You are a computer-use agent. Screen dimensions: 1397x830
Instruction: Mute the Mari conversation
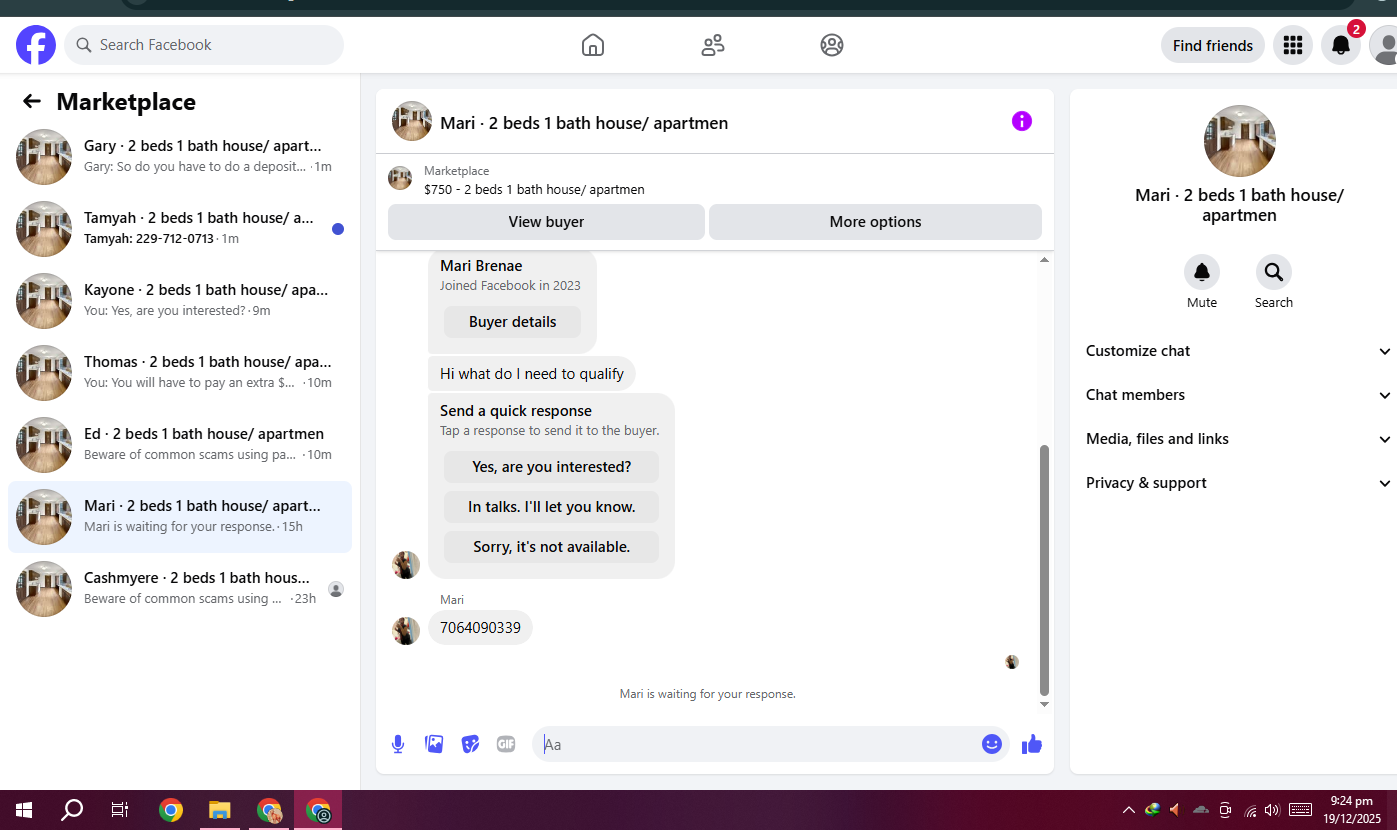(x=1202, y=272)
